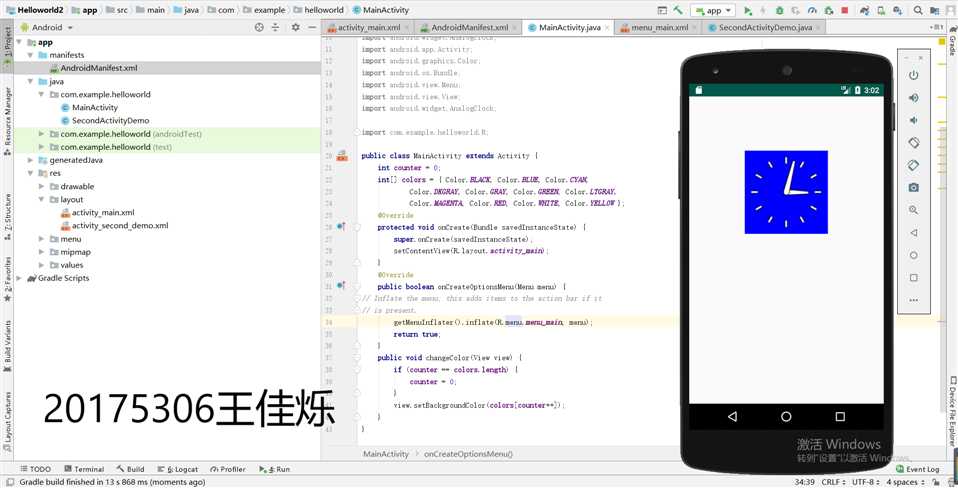Open Project panel settings gear

296,27
